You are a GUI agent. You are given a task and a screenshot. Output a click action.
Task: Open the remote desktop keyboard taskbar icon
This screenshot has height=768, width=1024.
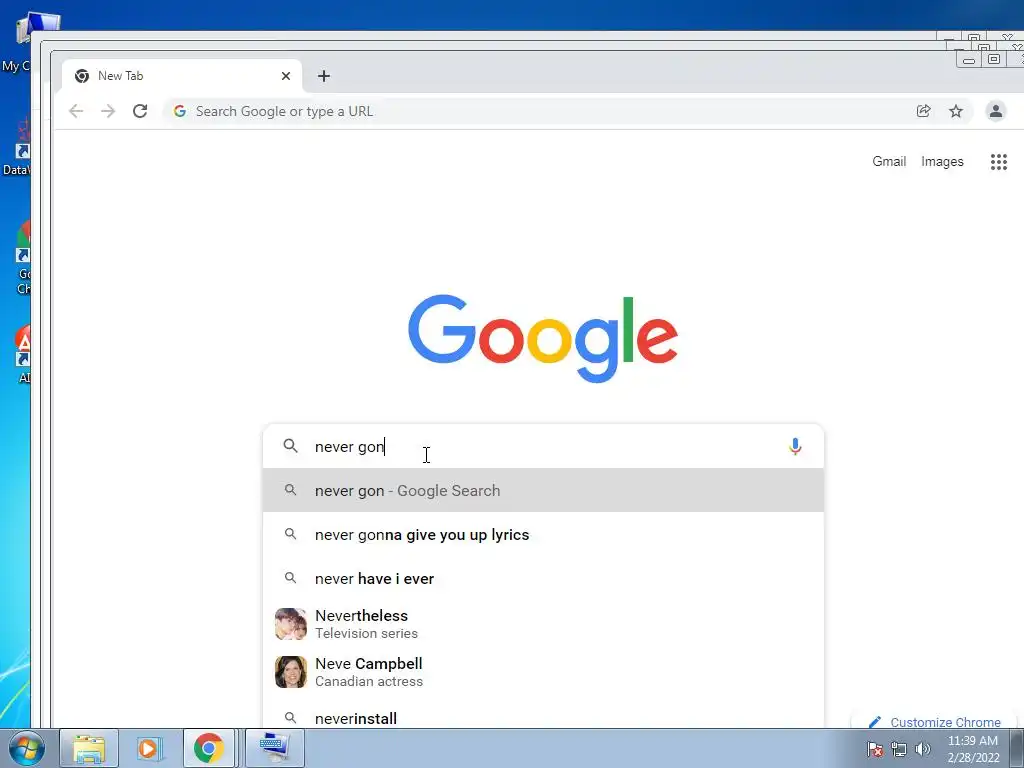point(274,748)
